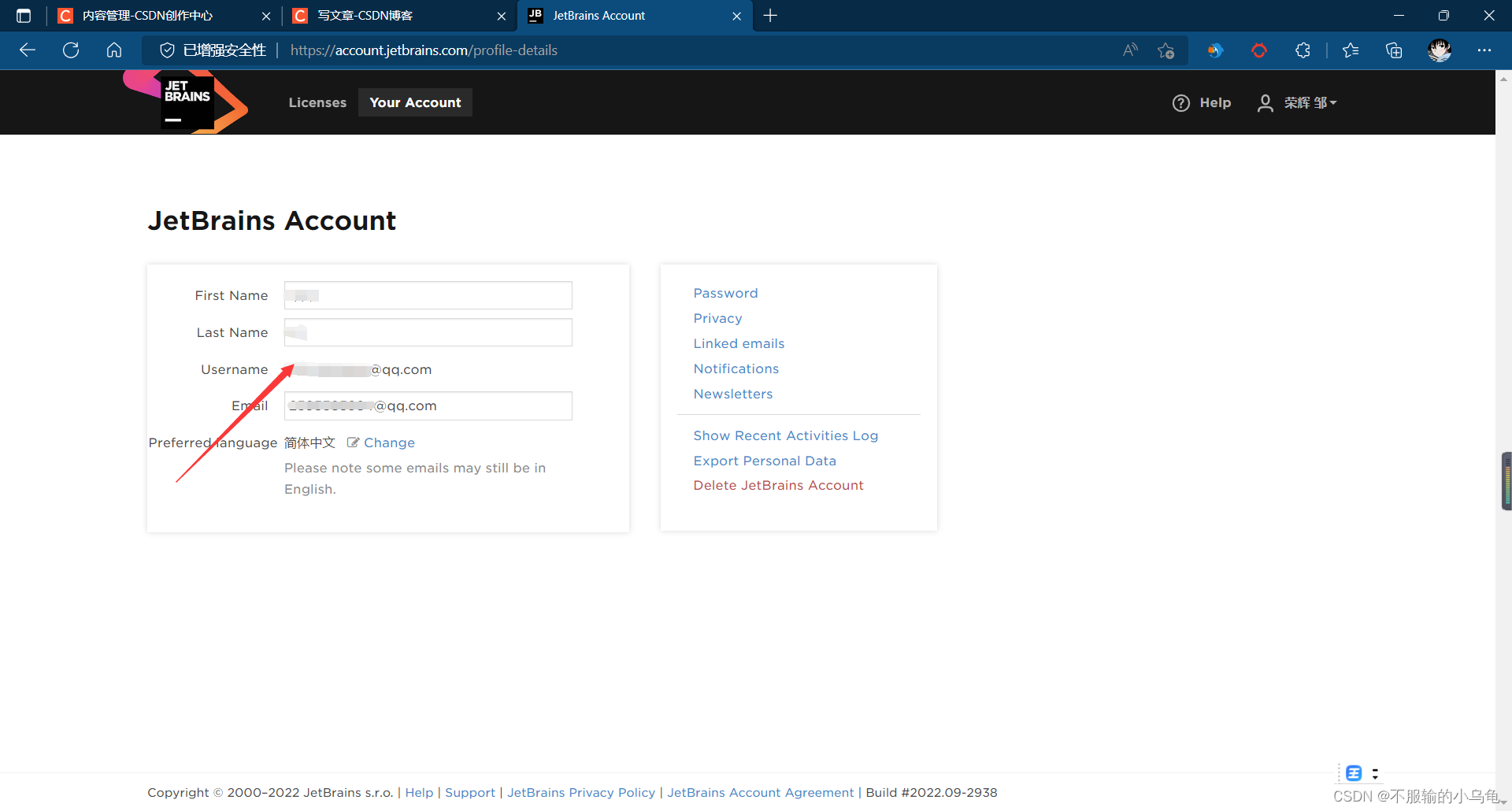
Task: Open browser Settings and more menu
Action: (1484, 50)
